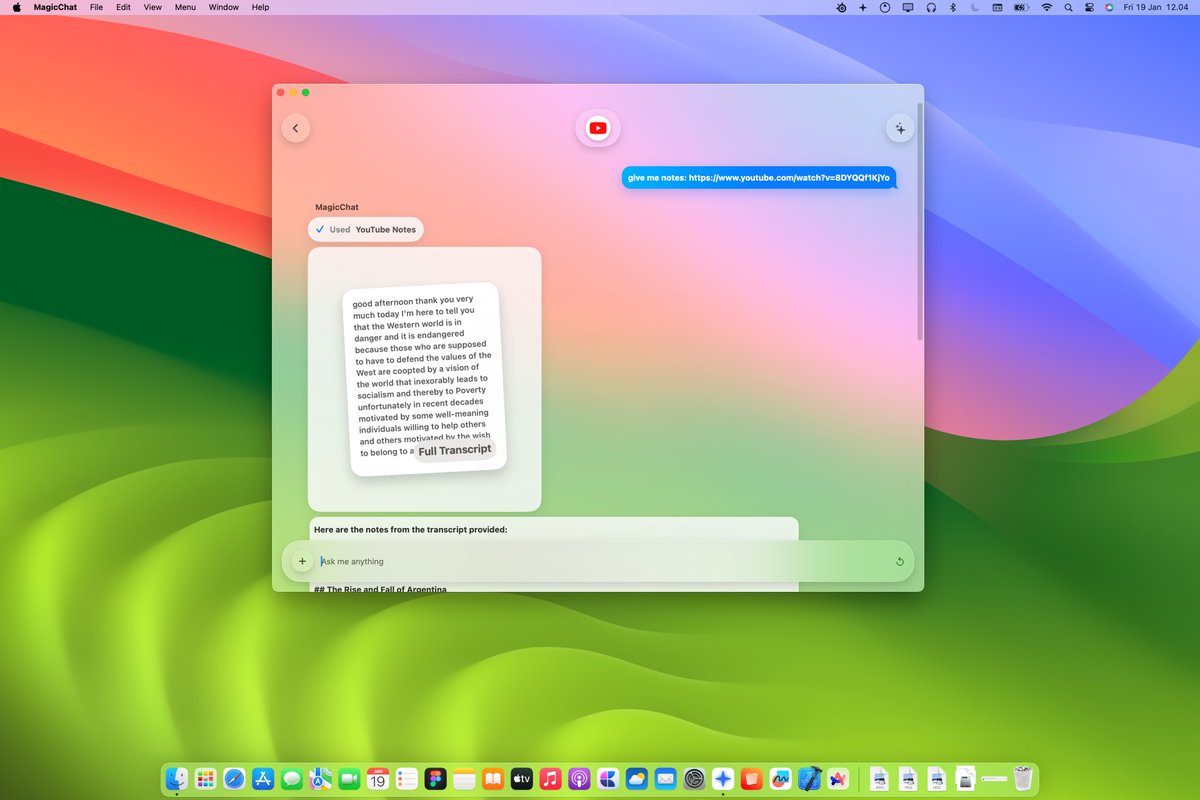The width and height of the screenshot is (1200, 800).
Task: Open the View menu
Action: [153, 7]
